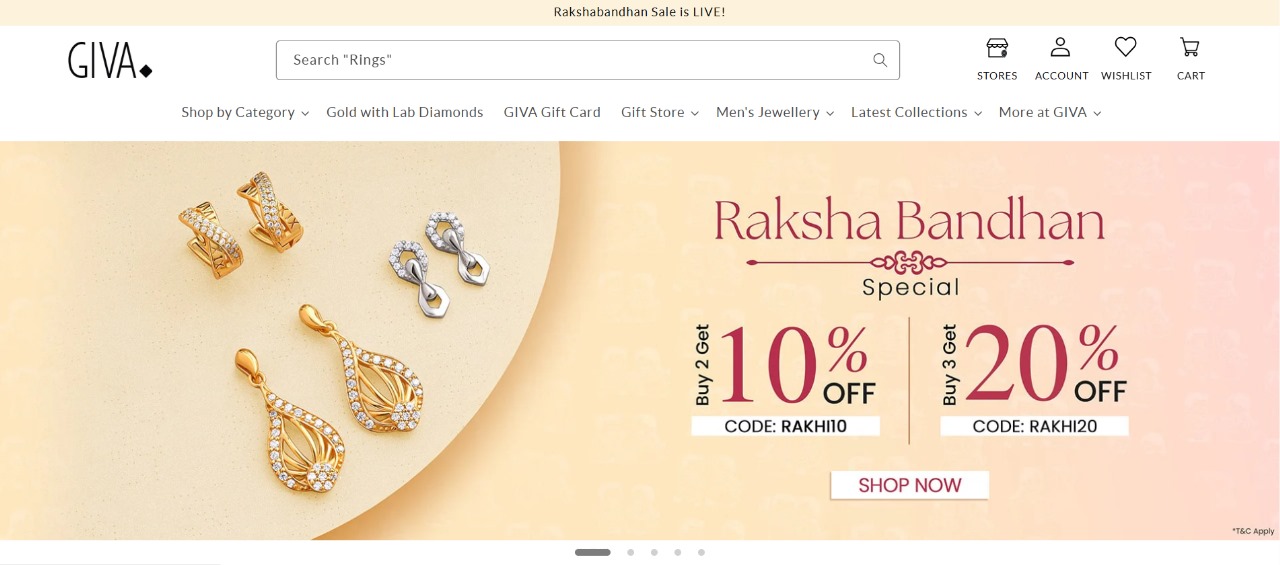Open GIVA Gift Card page

(x=552, y=112)
